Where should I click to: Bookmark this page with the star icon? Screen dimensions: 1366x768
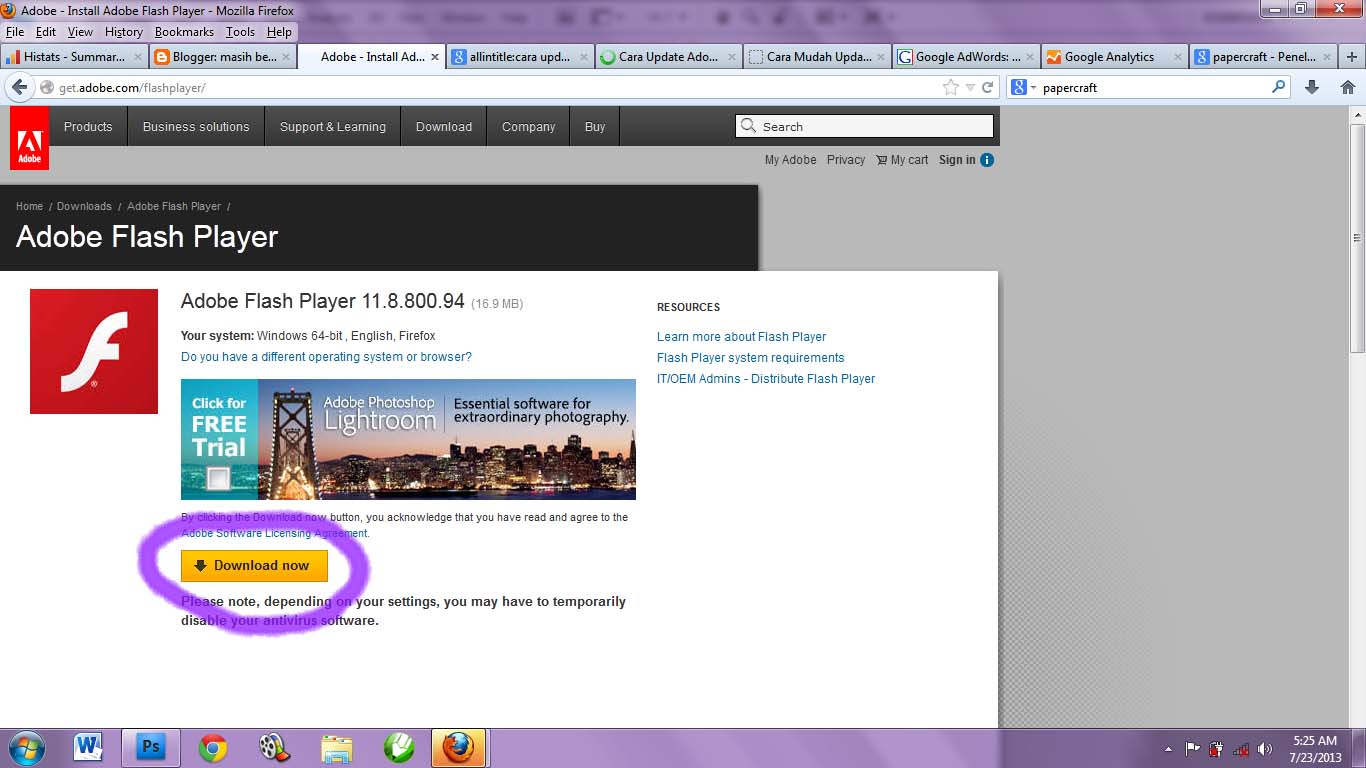[950, 88]
